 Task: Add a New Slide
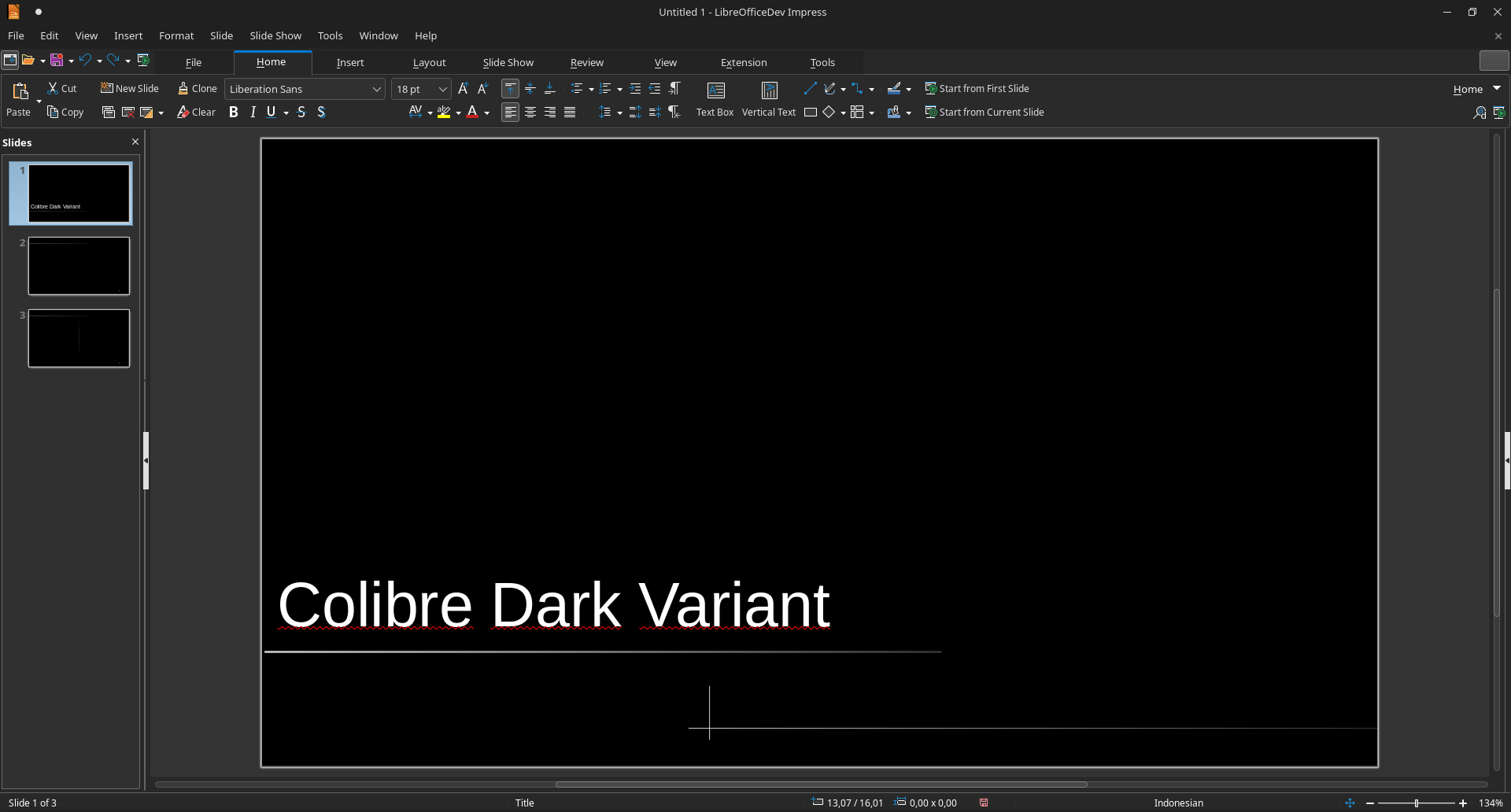tap(130, 89)
